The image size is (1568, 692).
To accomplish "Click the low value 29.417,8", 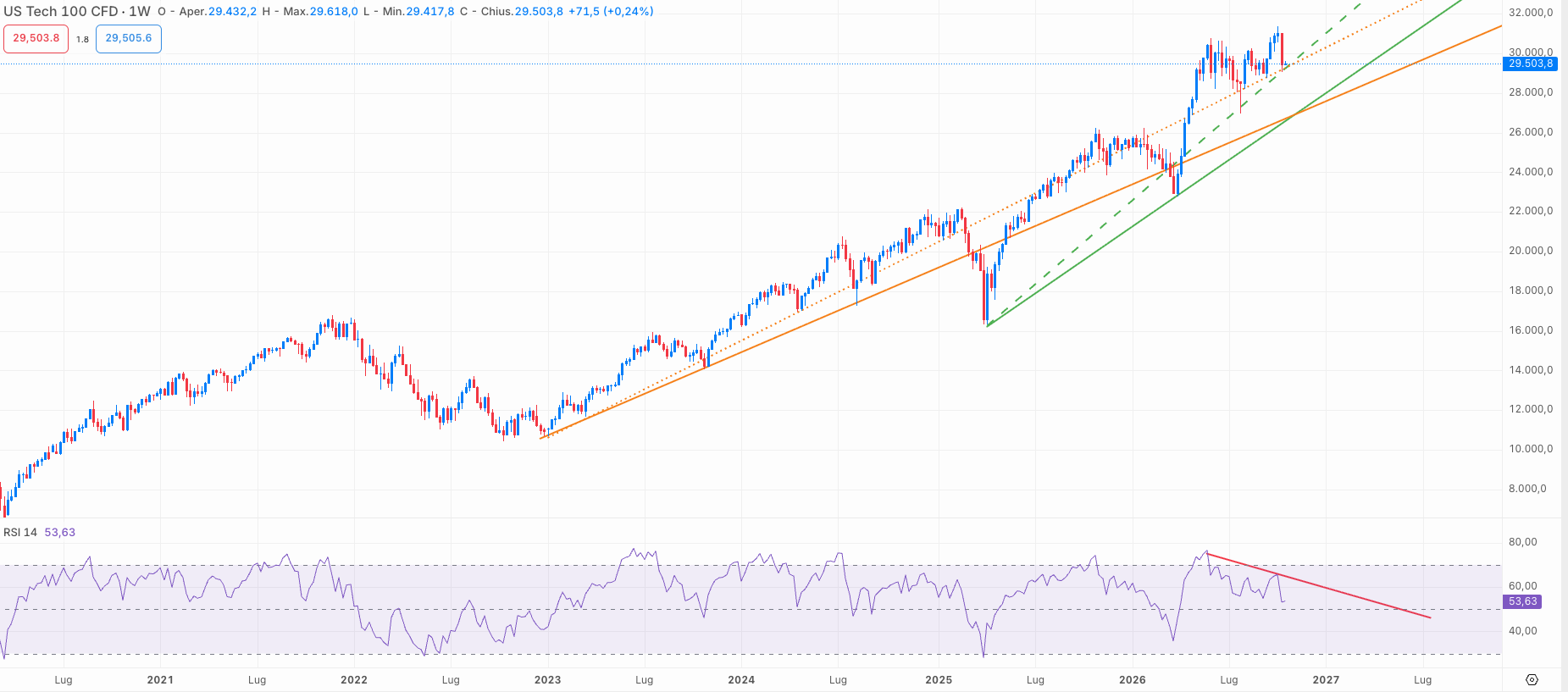I will click(430, 12).
